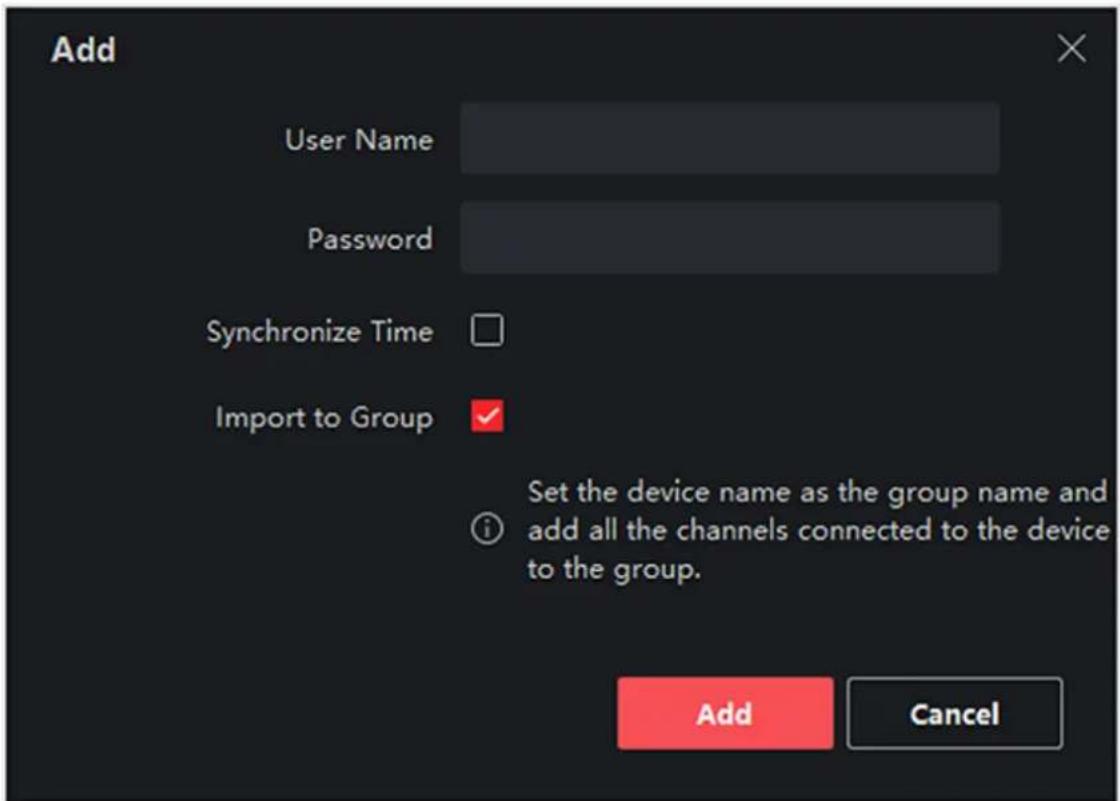Screen dimensions: 1120x801
Task: Click the Cancel button
Action: point(954,713)
